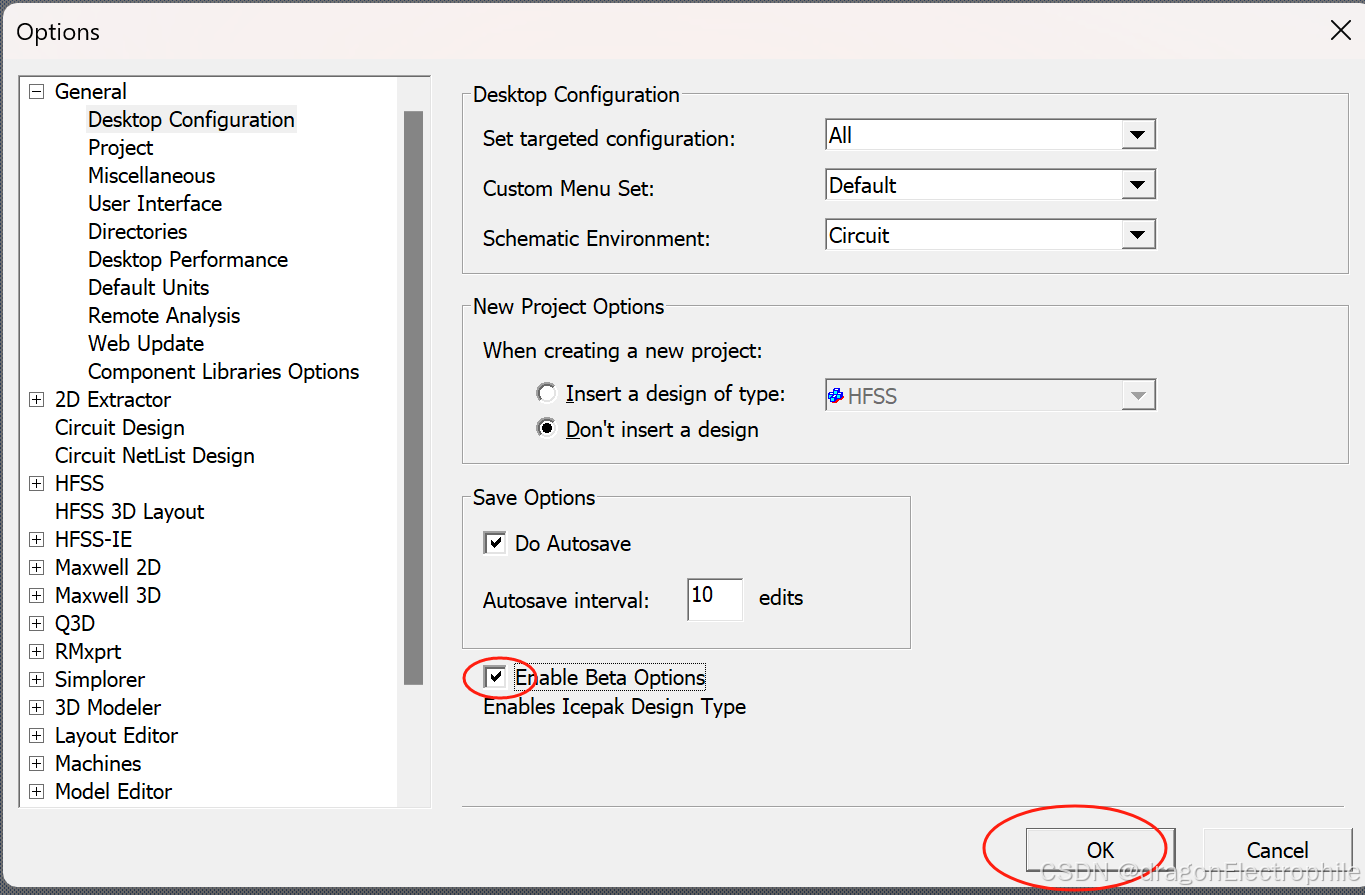1365x895 pixels.
Task: Expand the Layout Editor node
Action: (x=37, y=736)
